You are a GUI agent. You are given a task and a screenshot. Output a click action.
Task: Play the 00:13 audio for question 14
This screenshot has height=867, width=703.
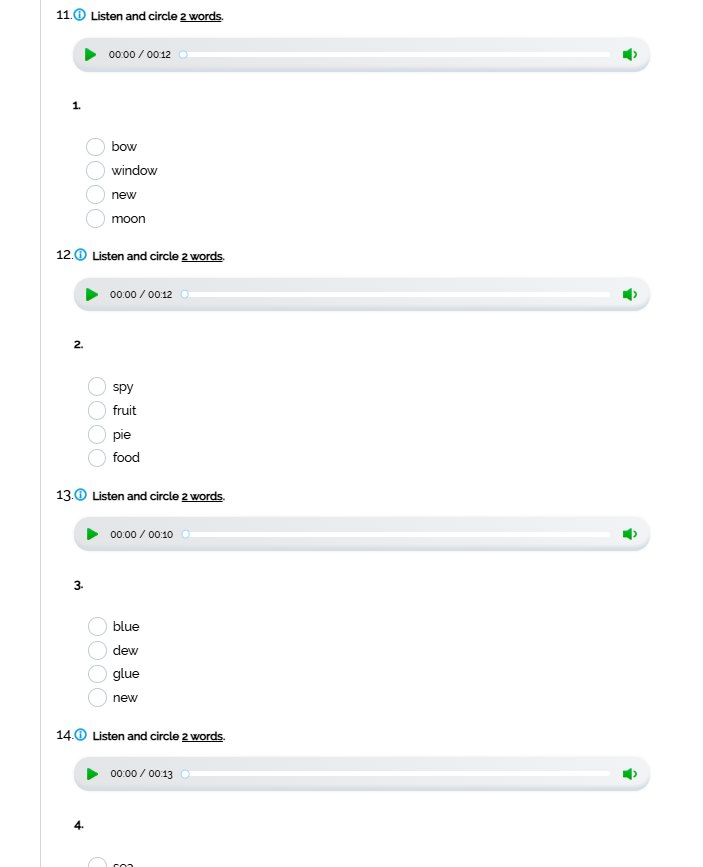92,774
